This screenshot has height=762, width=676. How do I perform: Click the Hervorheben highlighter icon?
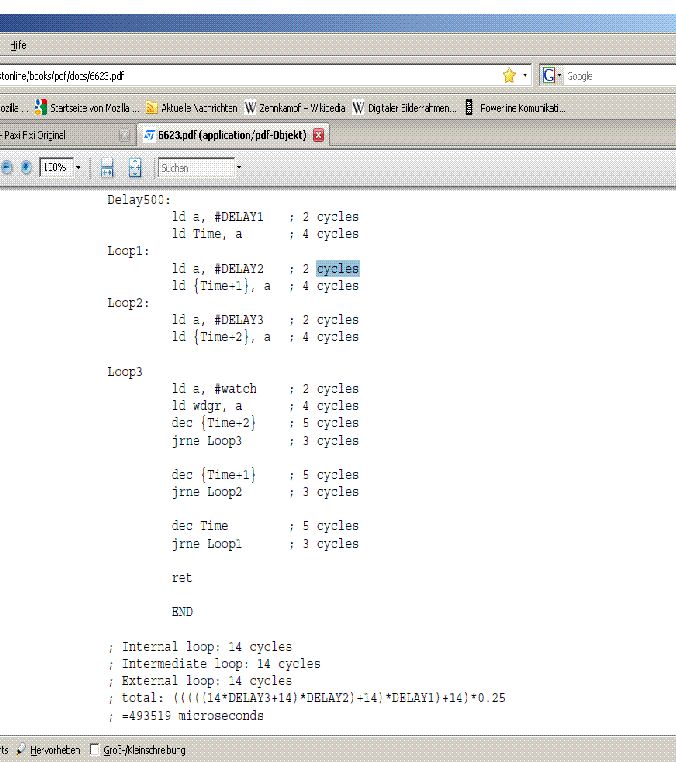tap(20, 750)
